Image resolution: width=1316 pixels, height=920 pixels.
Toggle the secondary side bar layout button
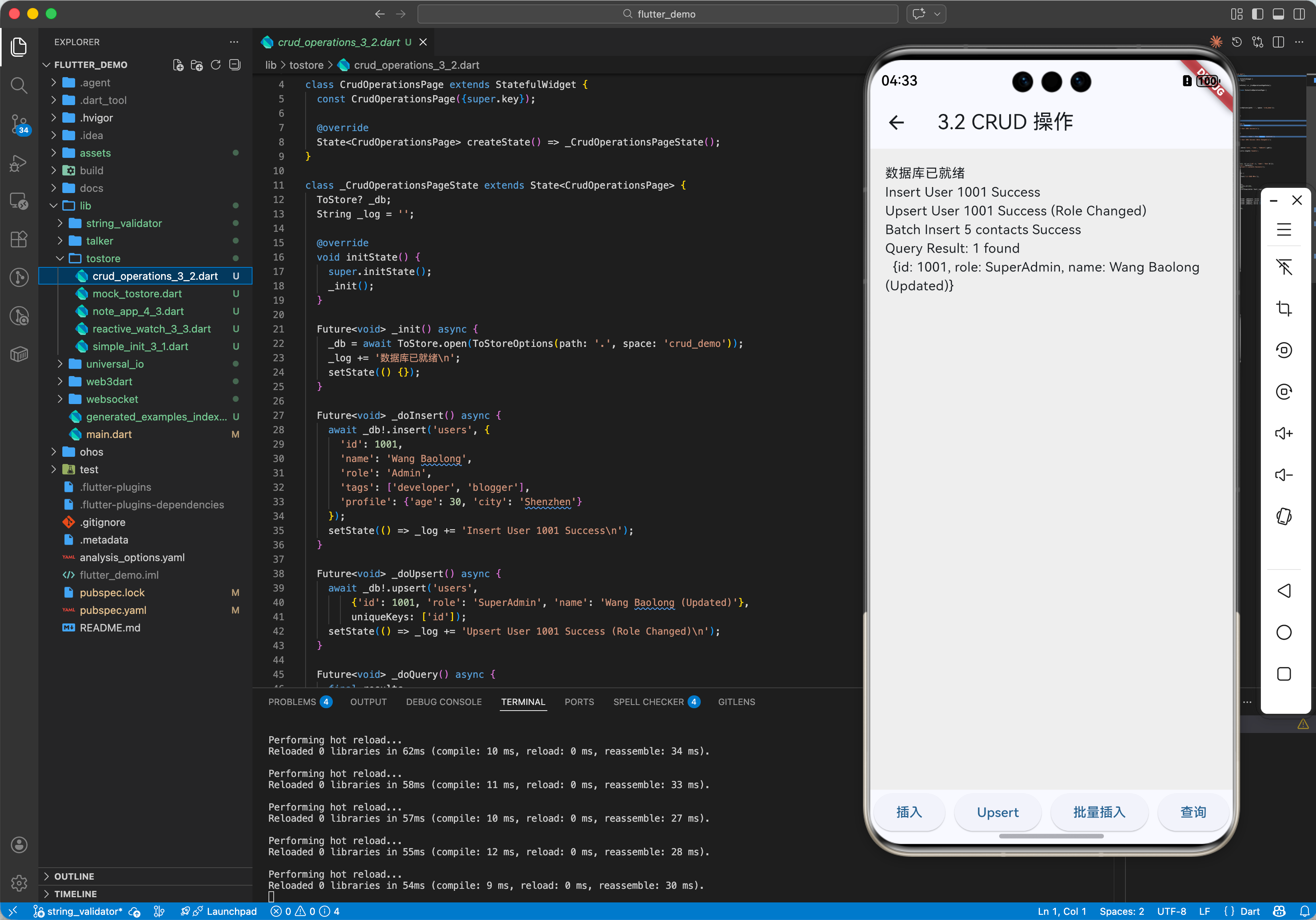(x=1299, y=14)
